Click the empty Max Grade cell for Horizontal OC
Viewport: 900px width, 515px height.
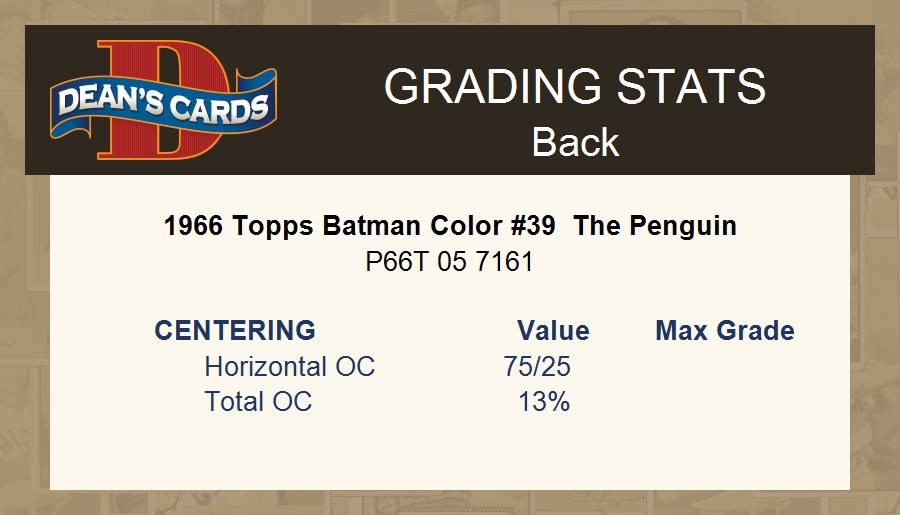click(725, 367)
